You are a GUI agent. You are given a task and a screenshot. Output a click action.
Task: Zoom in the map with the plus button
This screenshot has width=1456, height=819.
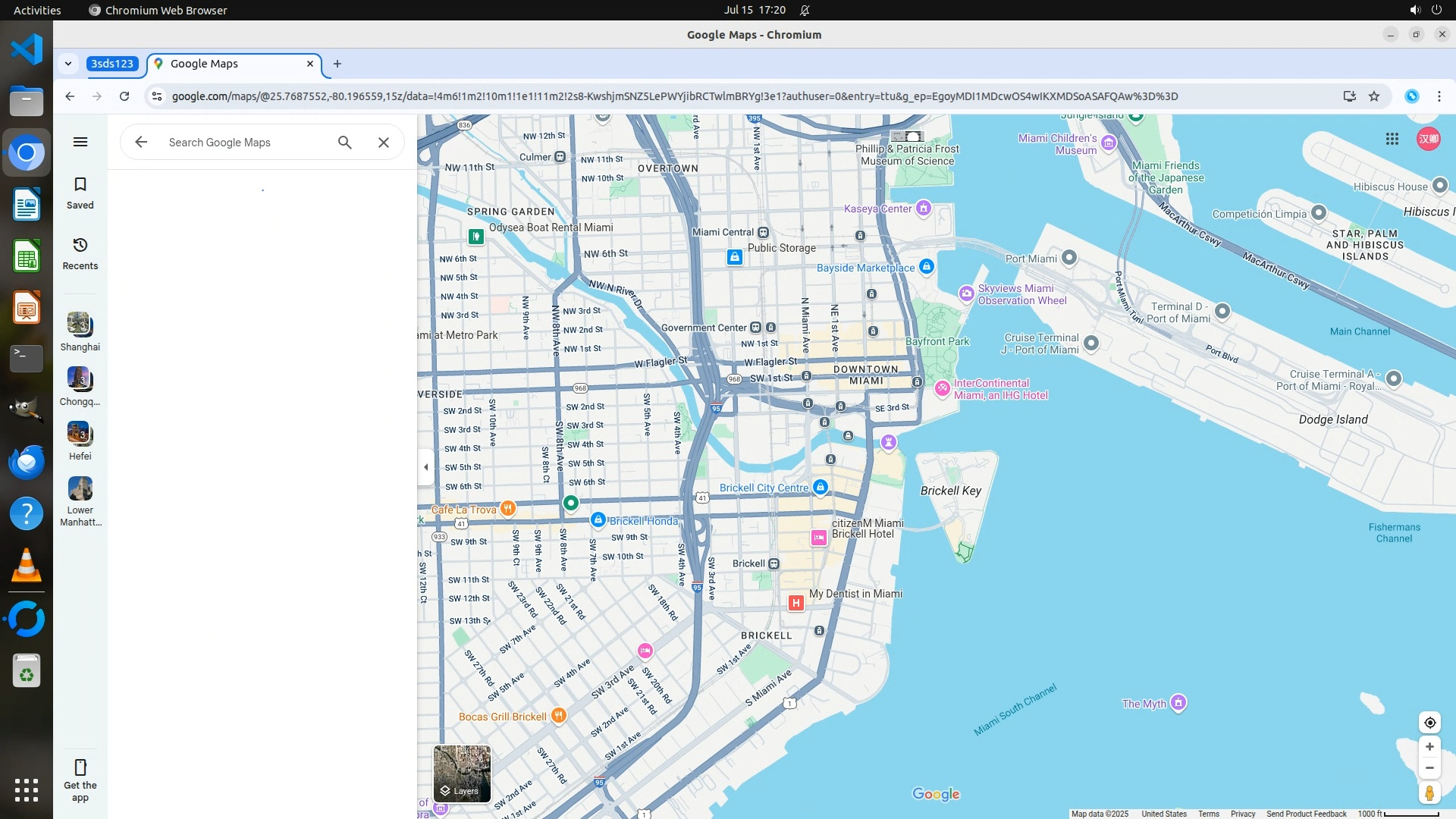point(1429,747)
